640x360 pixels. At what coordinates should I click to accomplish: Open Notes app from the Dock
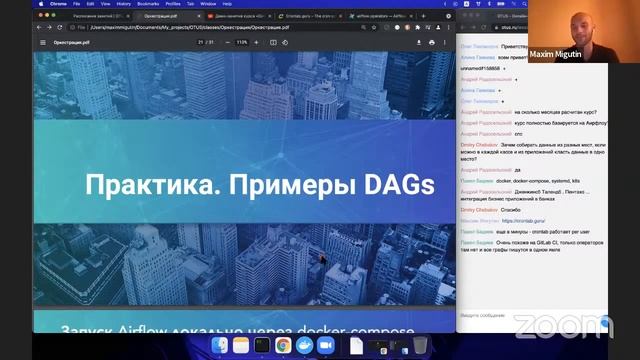(x=241, y=345)
